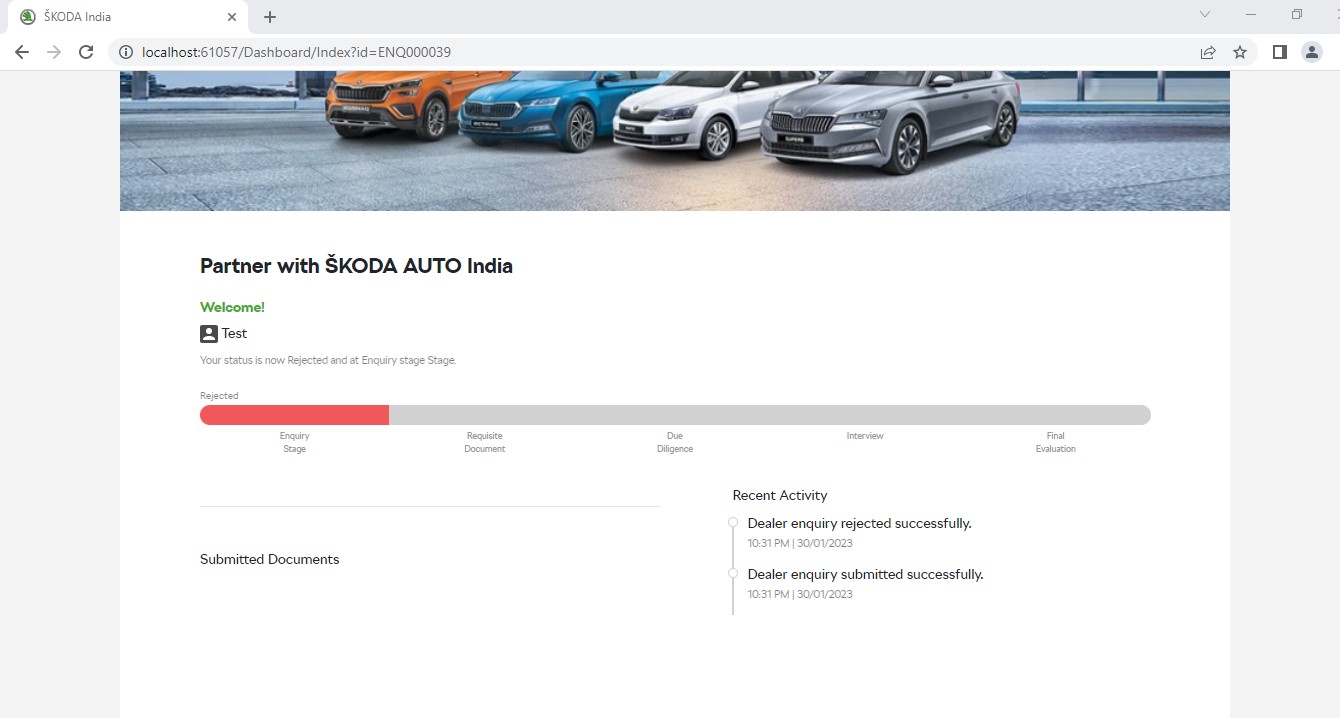Click the status message about Enquiry stage
This screenshot has width=1340, height=718.
[328, 360]
